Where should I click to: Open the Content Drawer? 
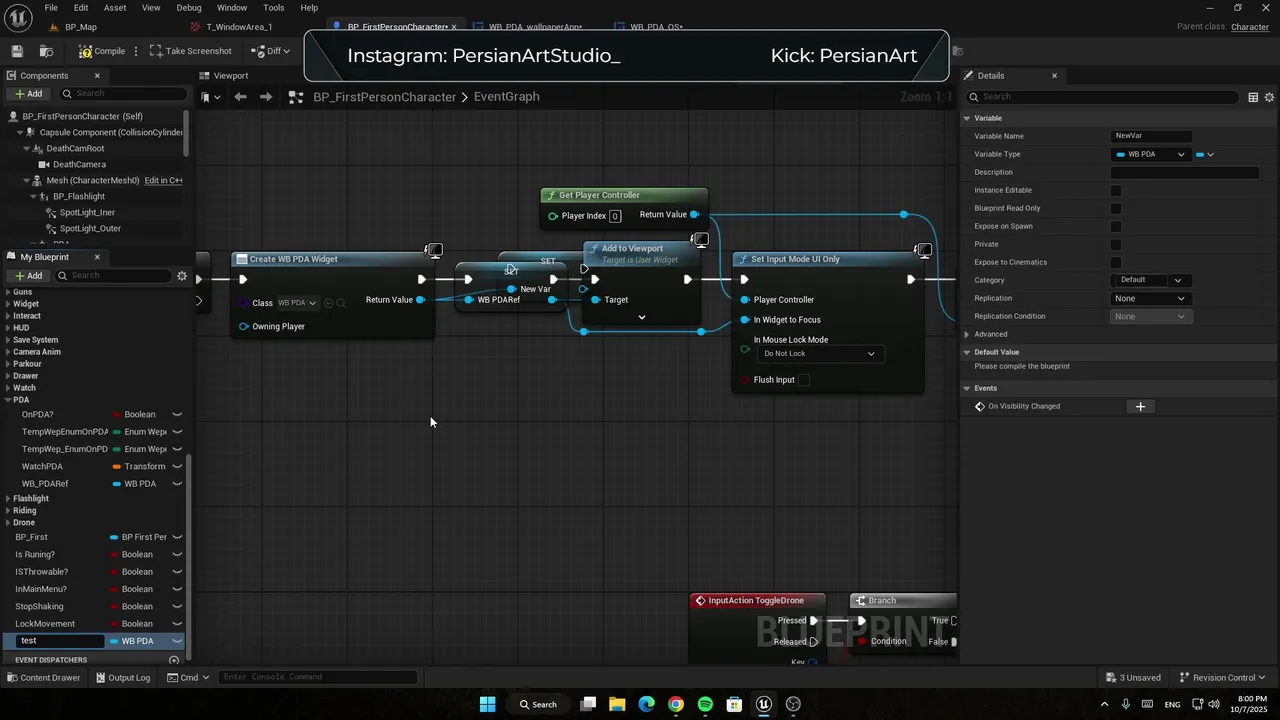44,677
